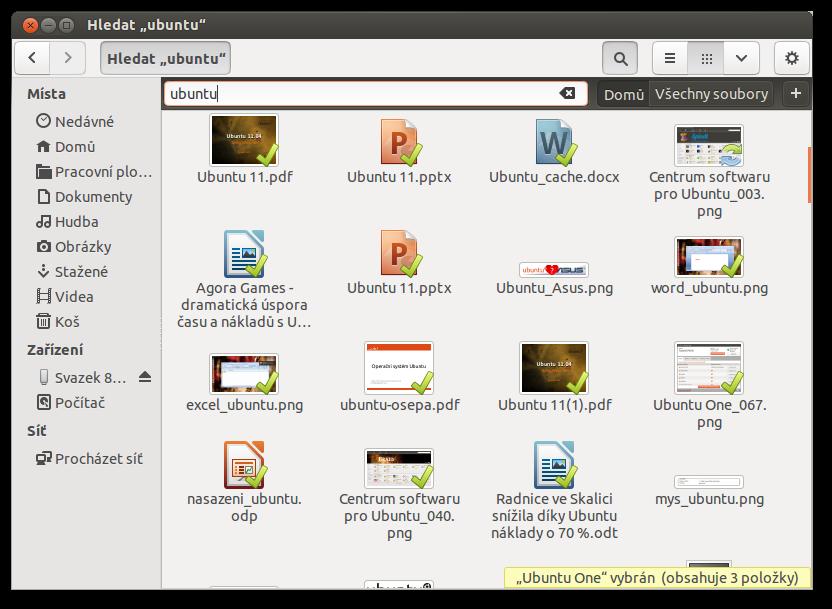832x609 pixels.
Task: Select the word_ubuntu.png image
Action: point(709,266)
